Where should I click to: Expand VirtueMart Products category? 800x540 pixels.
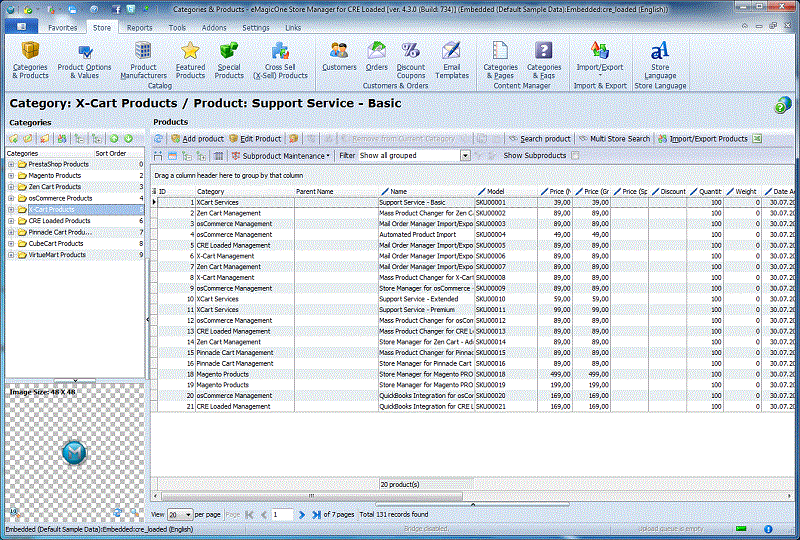coord(11,255)
